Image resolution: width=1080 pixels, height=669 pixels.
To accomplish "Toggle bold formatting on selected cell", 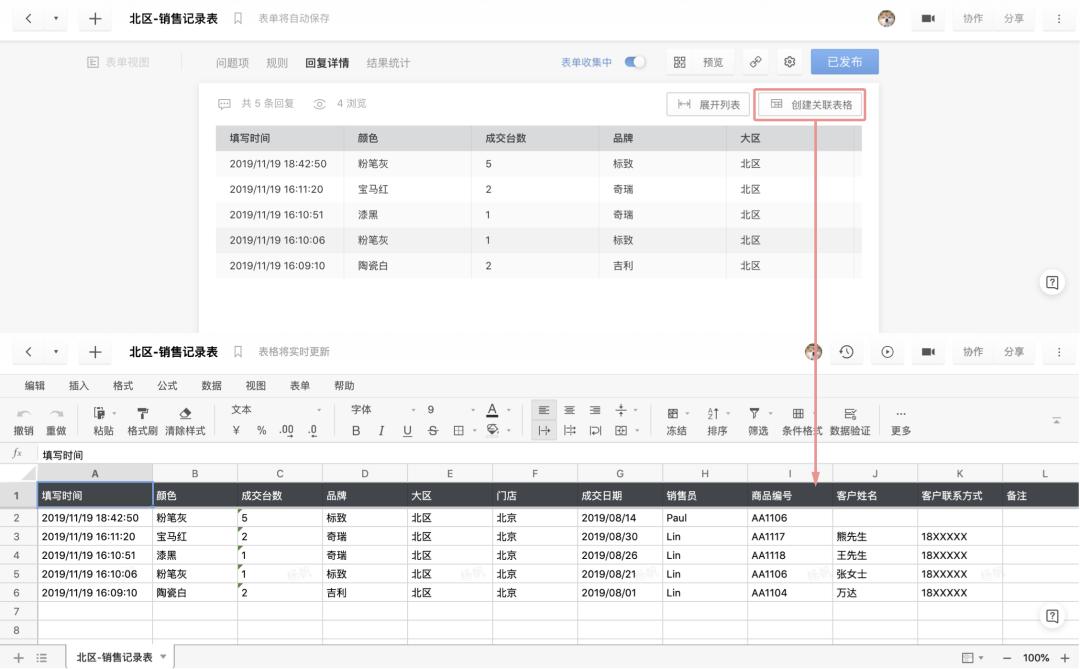I will click(x=357, y=430).
